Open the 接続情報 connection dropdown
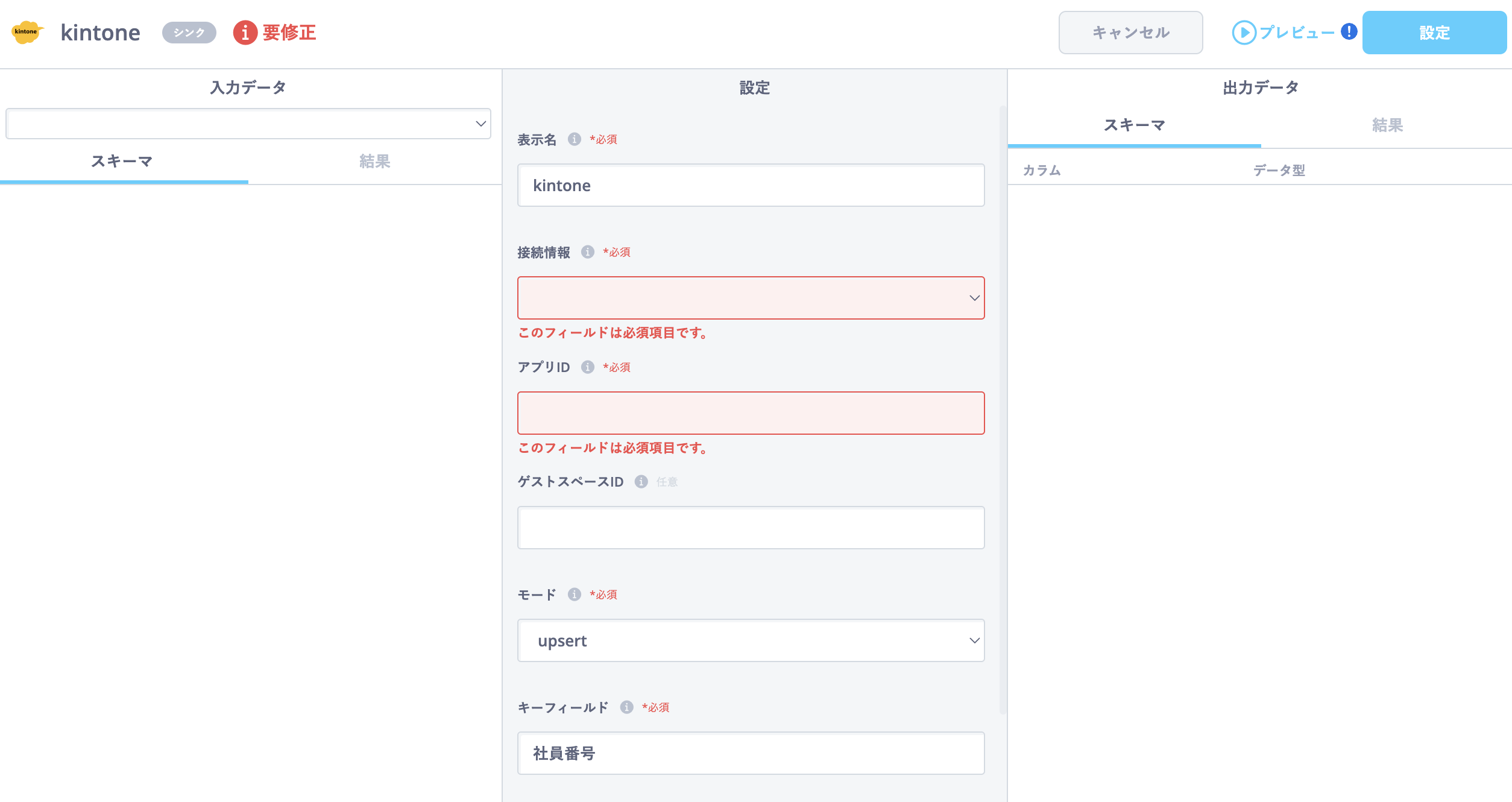The height and width of the screenshot is (802, 1512). pos(751,298)
